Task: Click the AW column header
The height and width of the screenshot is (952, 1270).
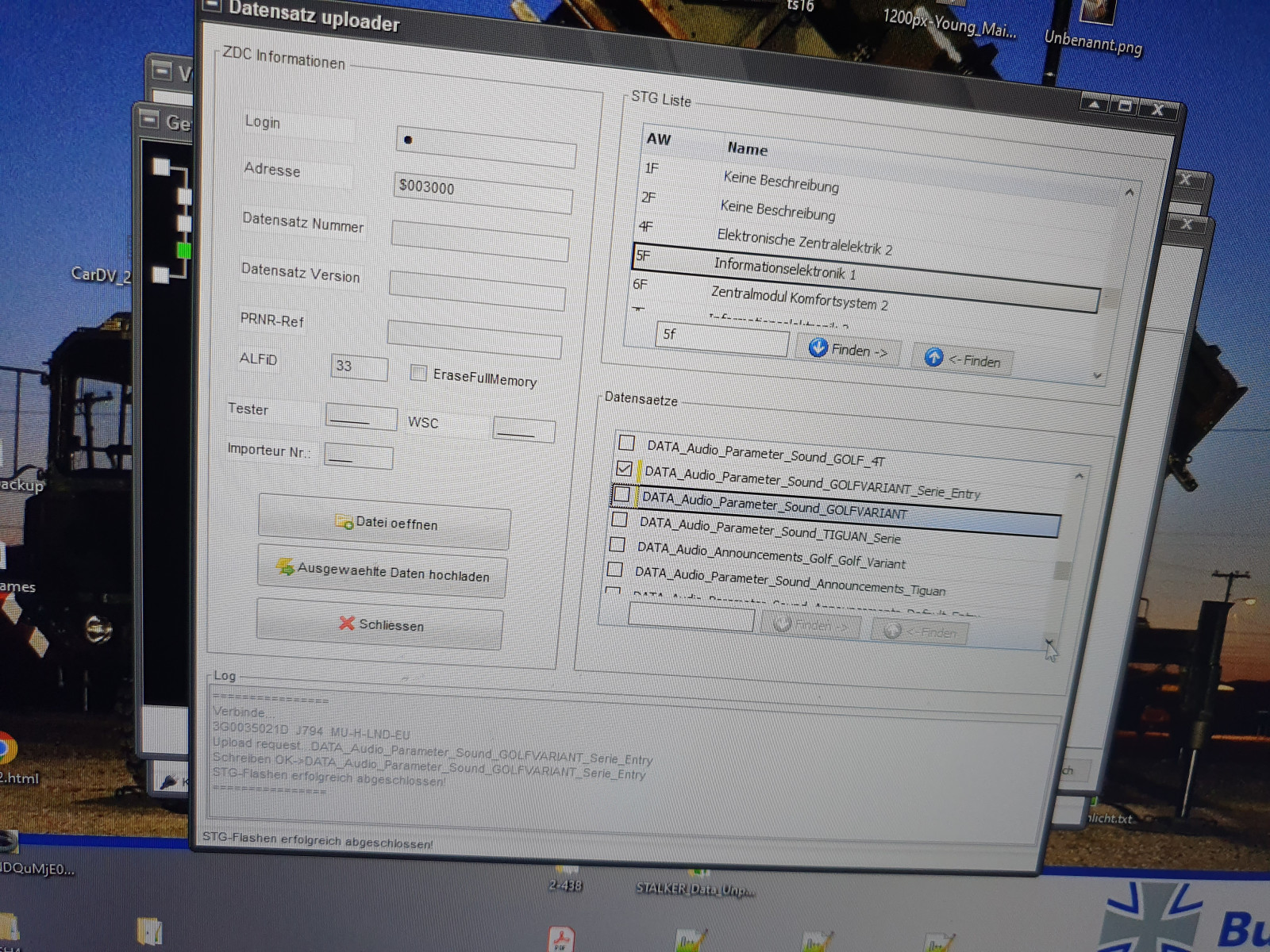Action: click(x=658, y=139)
